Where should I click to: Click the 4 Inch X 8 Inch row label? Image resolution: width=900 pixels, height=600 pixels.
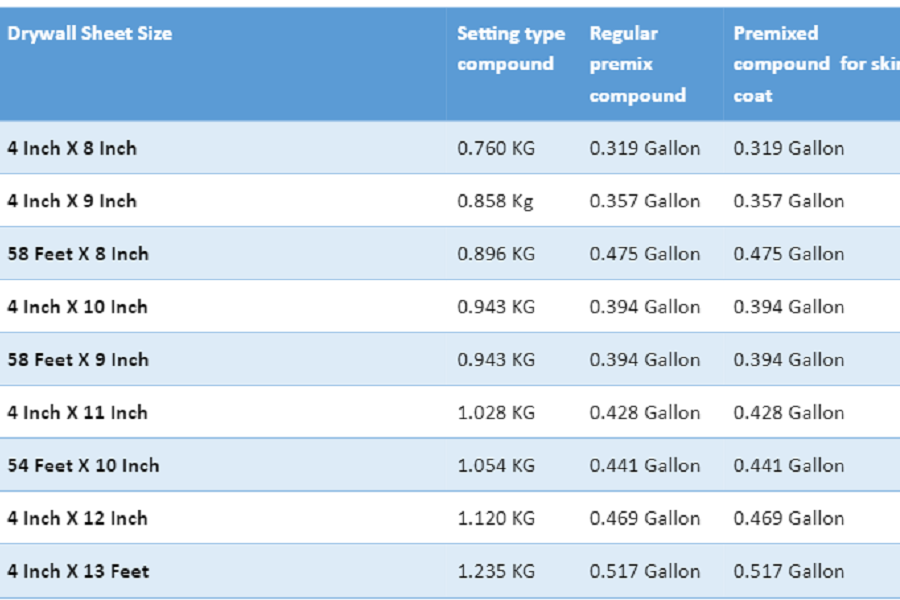(x=72, y=148)
